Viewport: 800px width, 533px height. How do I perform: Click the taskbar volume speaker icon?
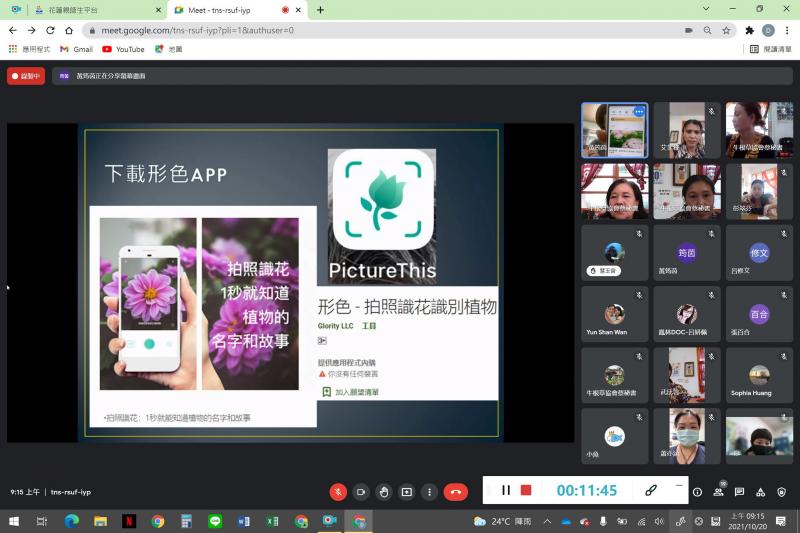point(659,521)
